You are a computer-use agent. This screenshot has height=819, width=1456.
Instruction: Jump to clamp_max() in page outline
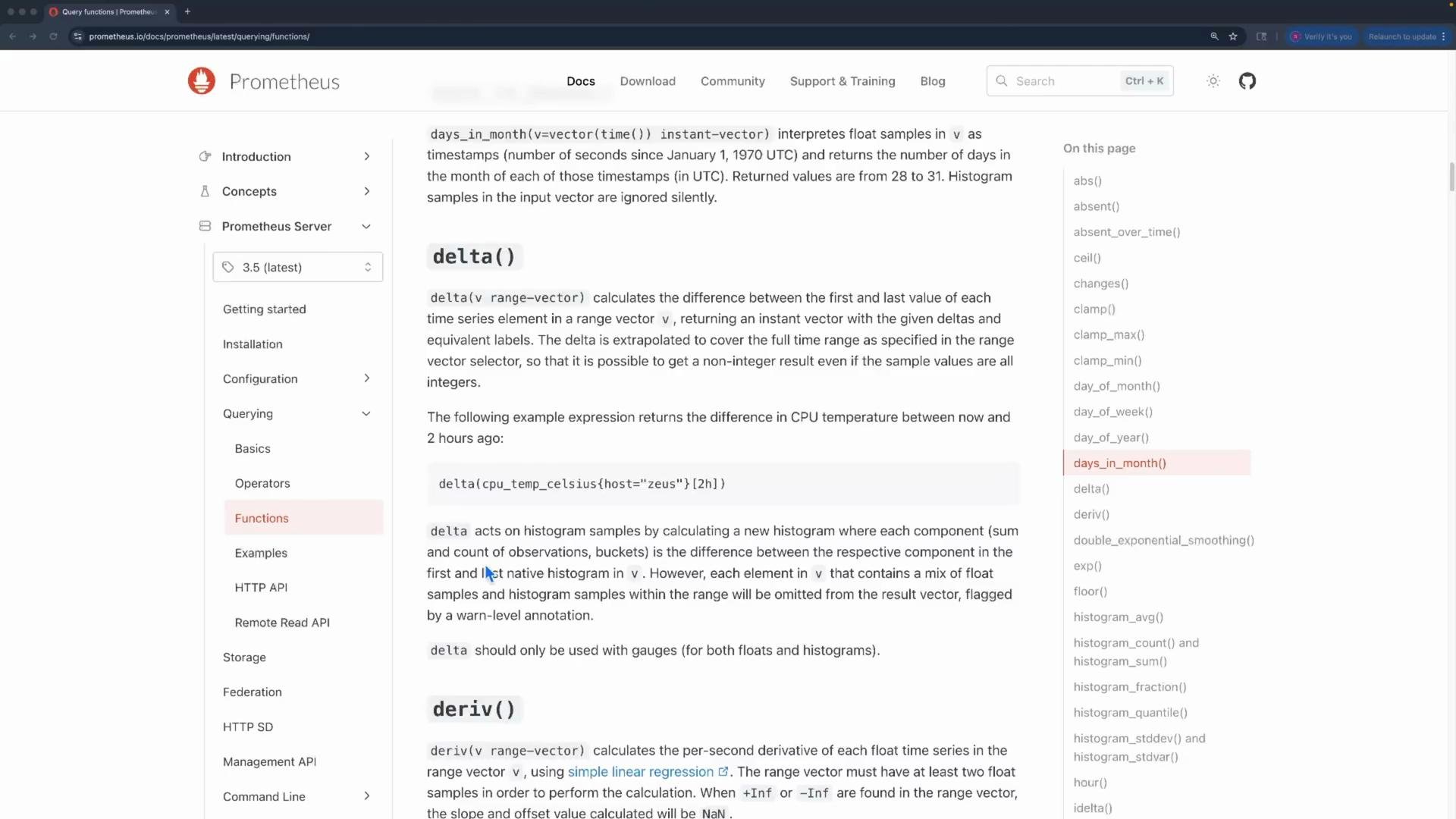(x=1109, y=334)
